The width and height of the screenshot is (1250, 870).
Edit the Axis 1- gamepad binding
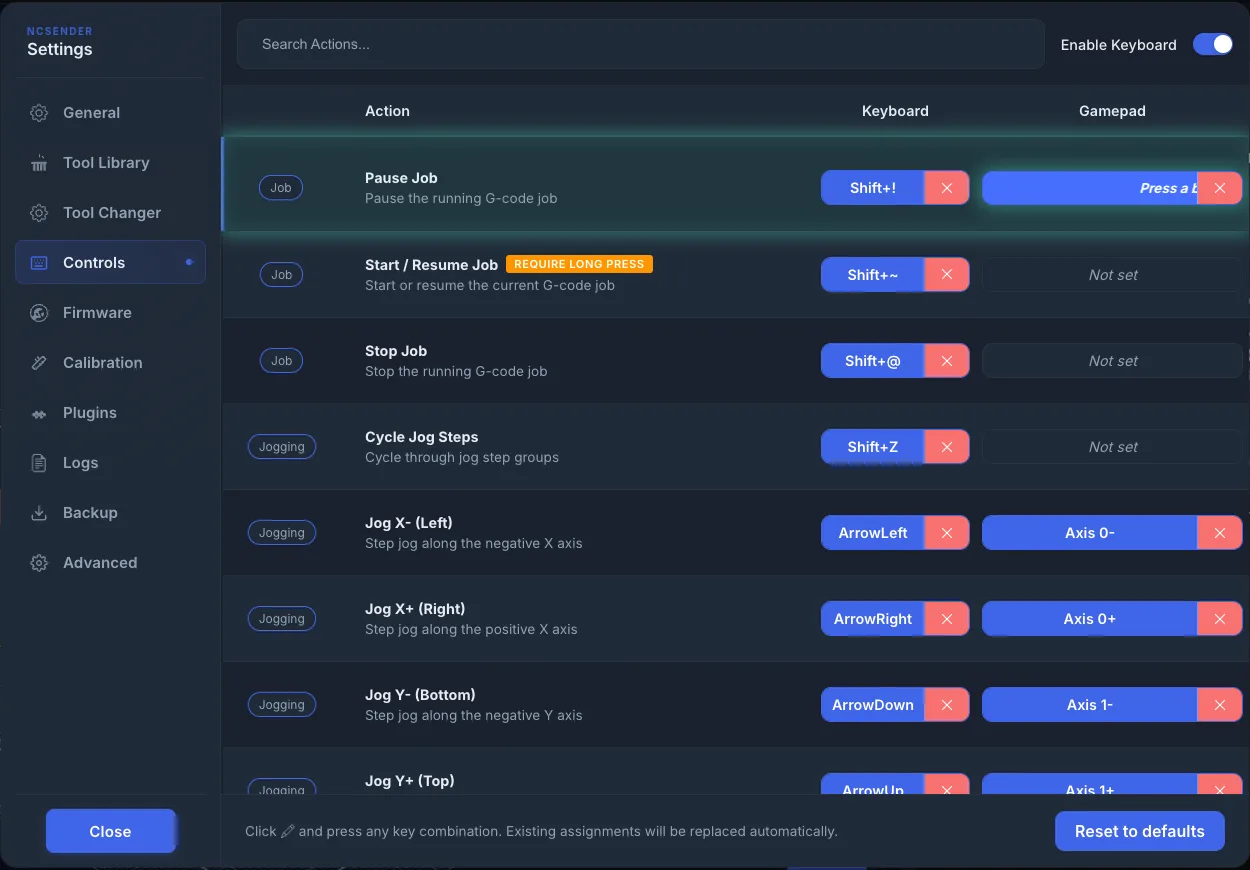click(x=1090, y=705)
